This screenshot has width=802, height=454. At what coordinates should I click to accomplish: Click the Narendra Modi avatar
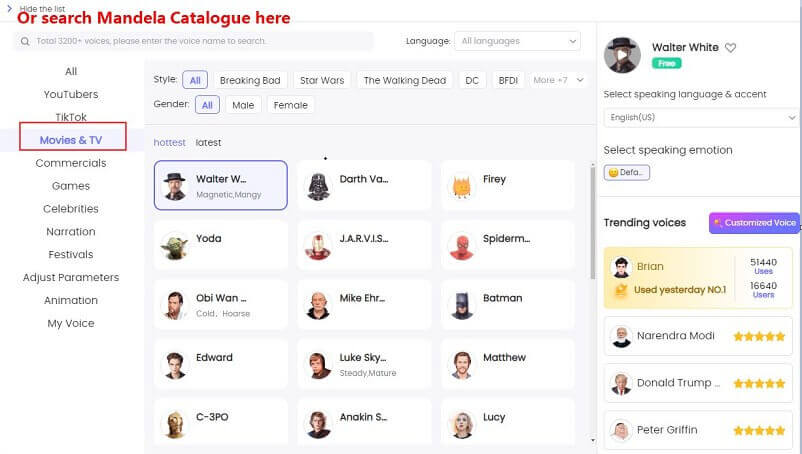pos(621,336)
